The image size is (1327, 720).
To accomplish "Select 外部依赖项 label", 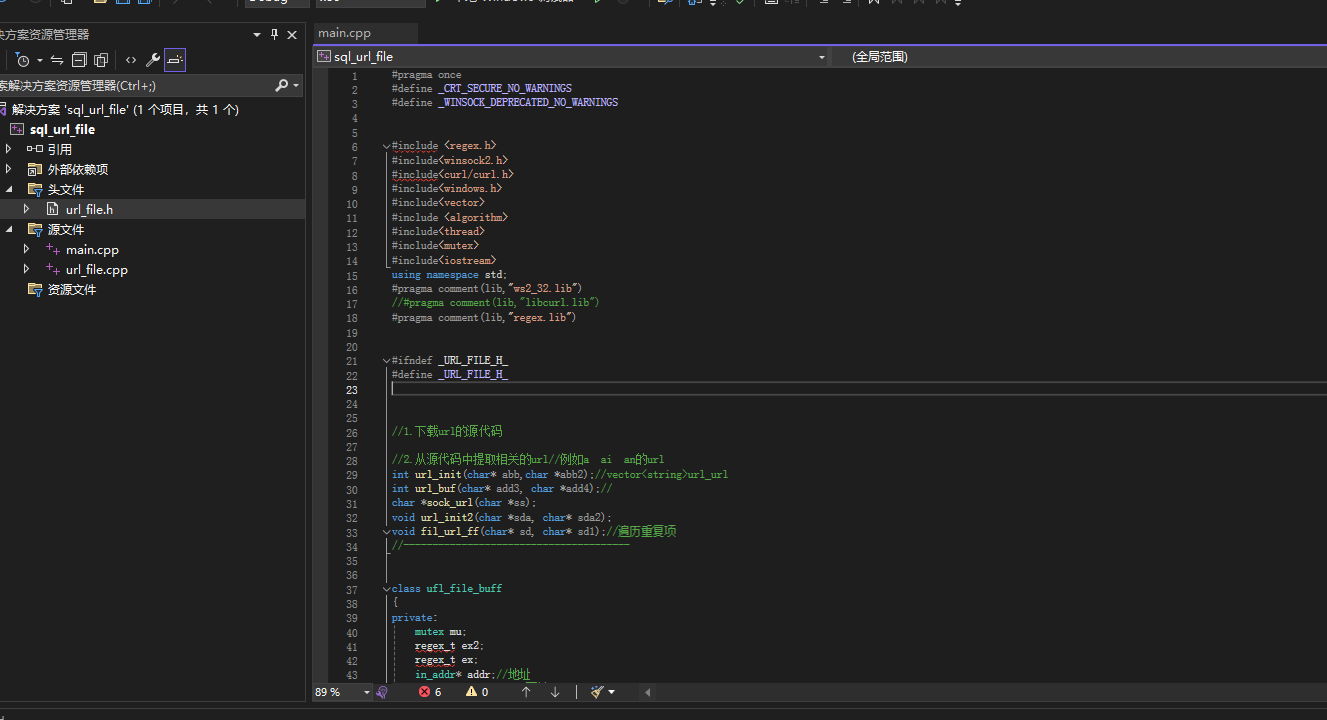I will (78, 170).
